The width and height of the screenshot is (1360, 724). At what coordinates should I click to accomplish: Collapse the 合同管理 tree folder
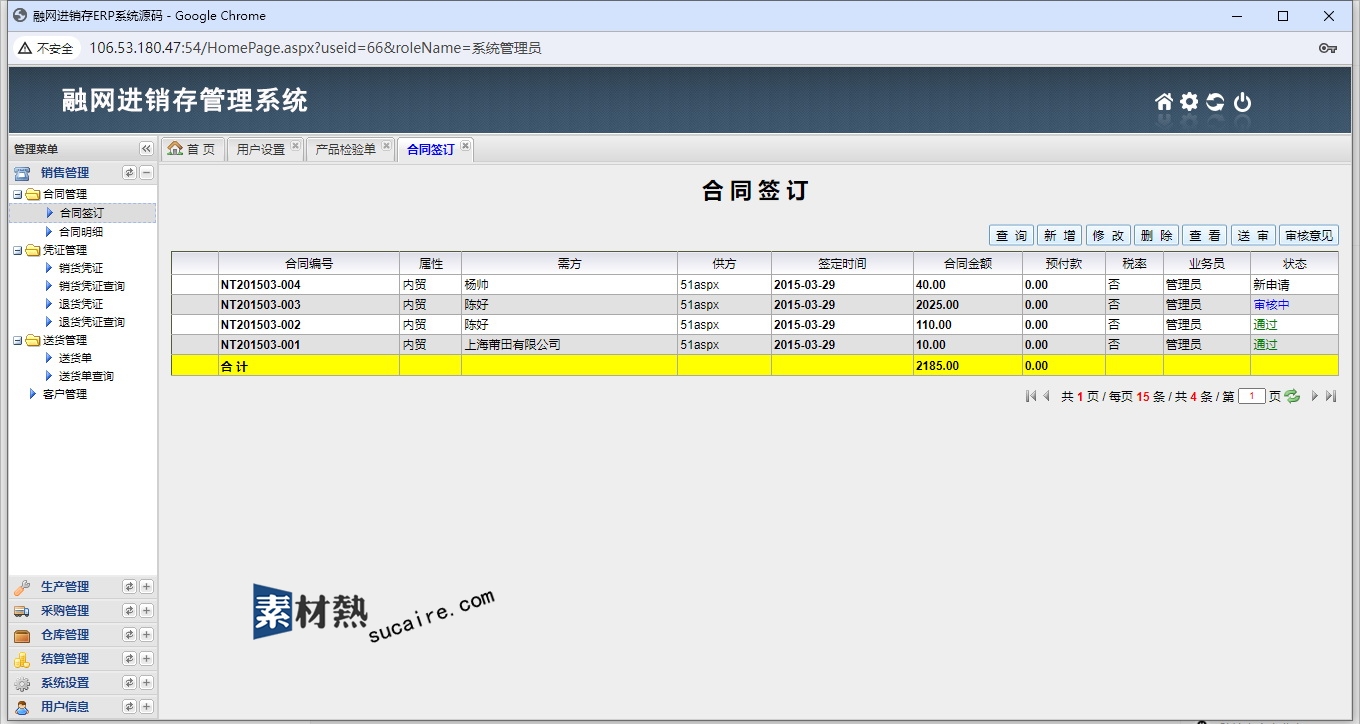[17, 194]
